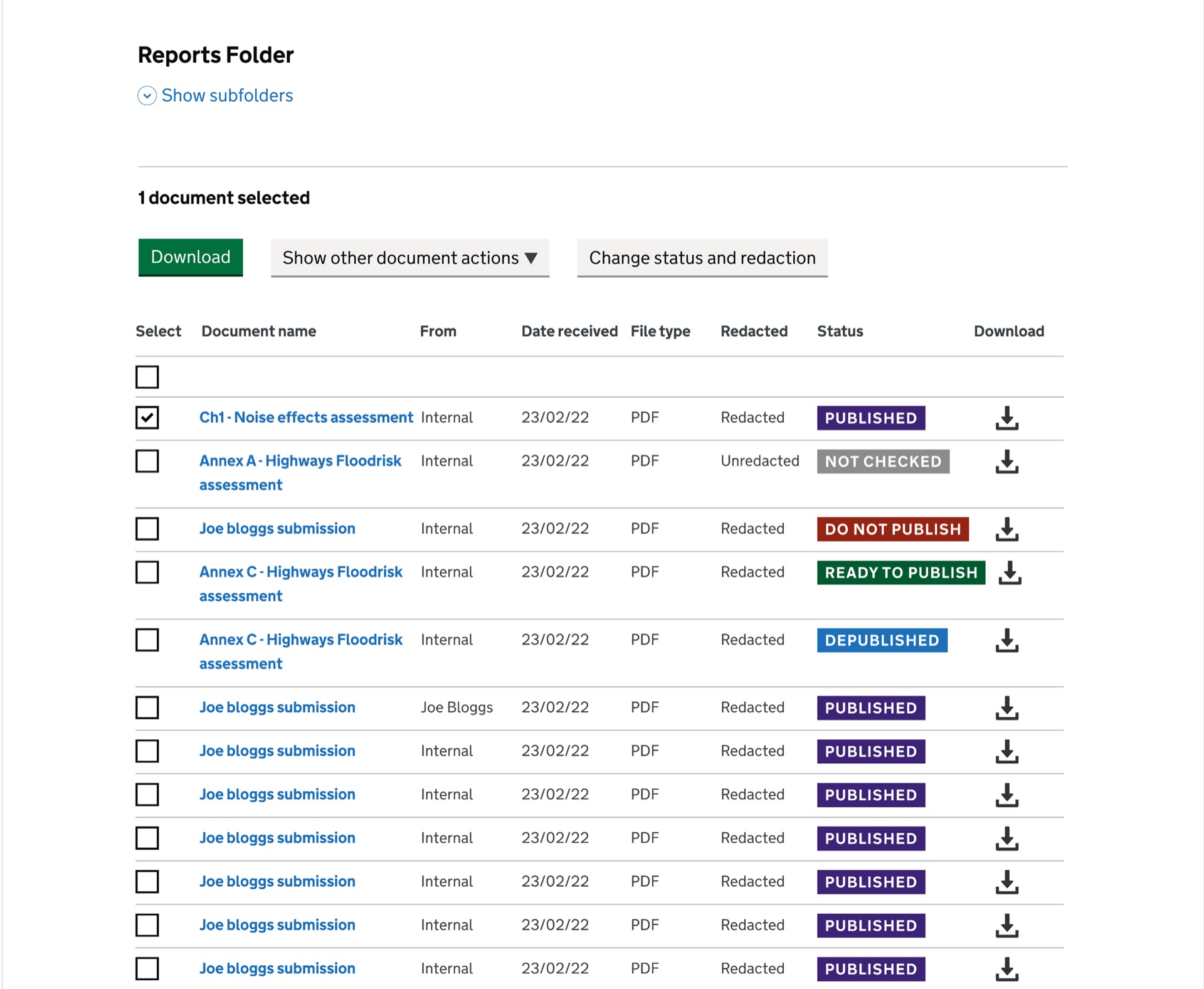
Task: Click the Status column header
Action: click(x=840, y=331)
